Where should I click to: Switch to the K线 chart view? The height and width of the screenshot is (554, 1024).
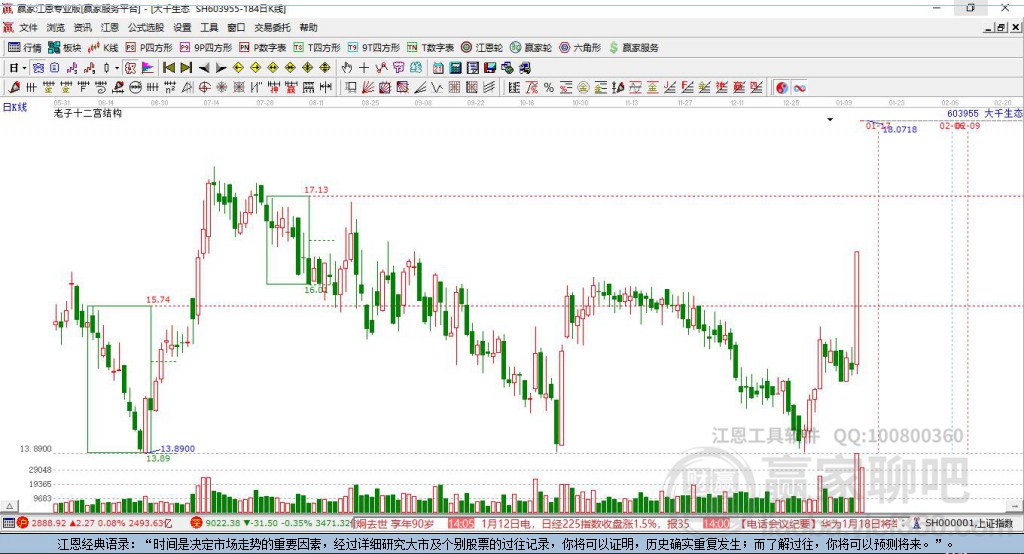[x=103, y=48]
